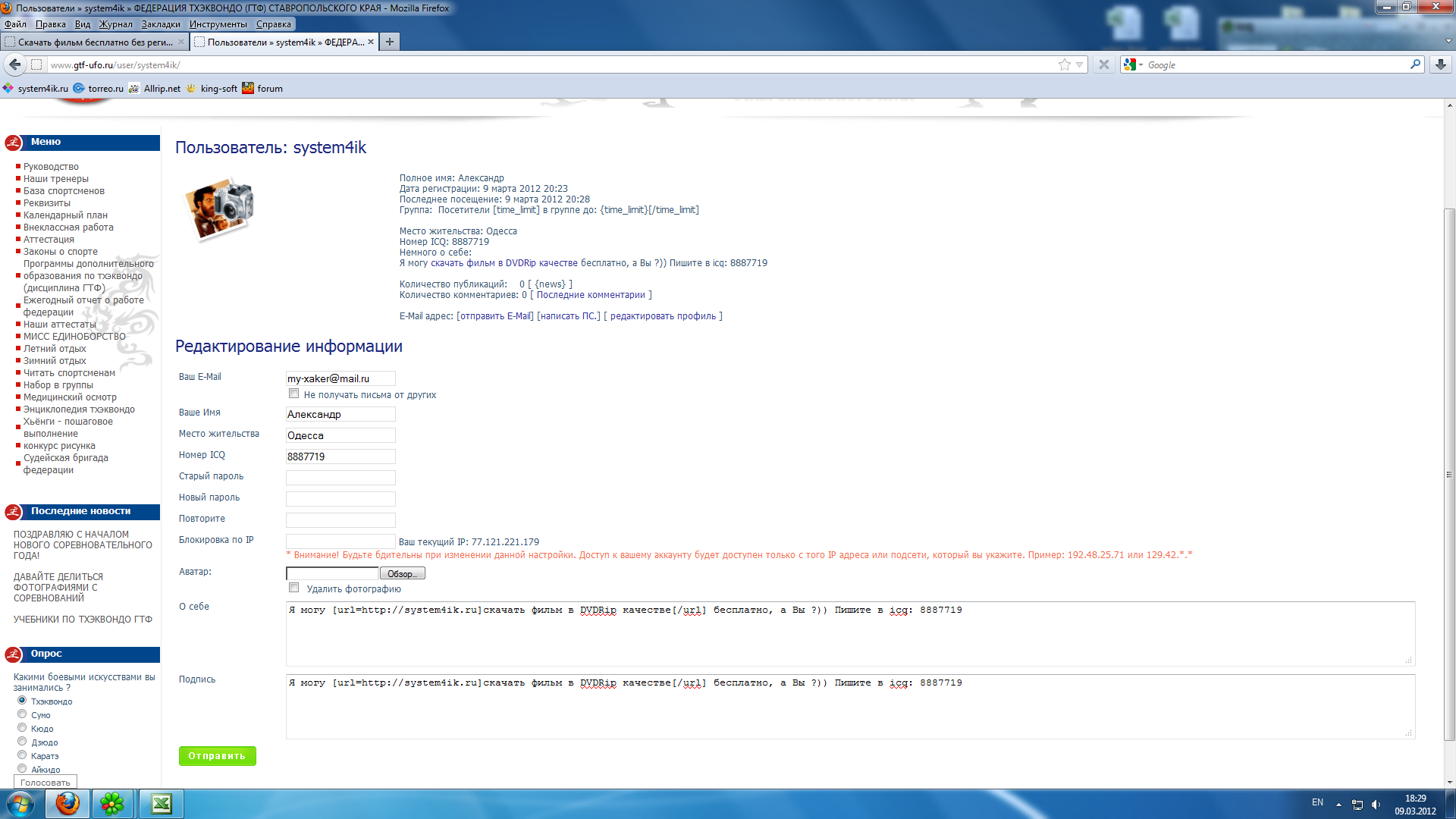Open the Google search engine selector
1456x819 pixels.
pyautogui.click(x=1134, y=64)
